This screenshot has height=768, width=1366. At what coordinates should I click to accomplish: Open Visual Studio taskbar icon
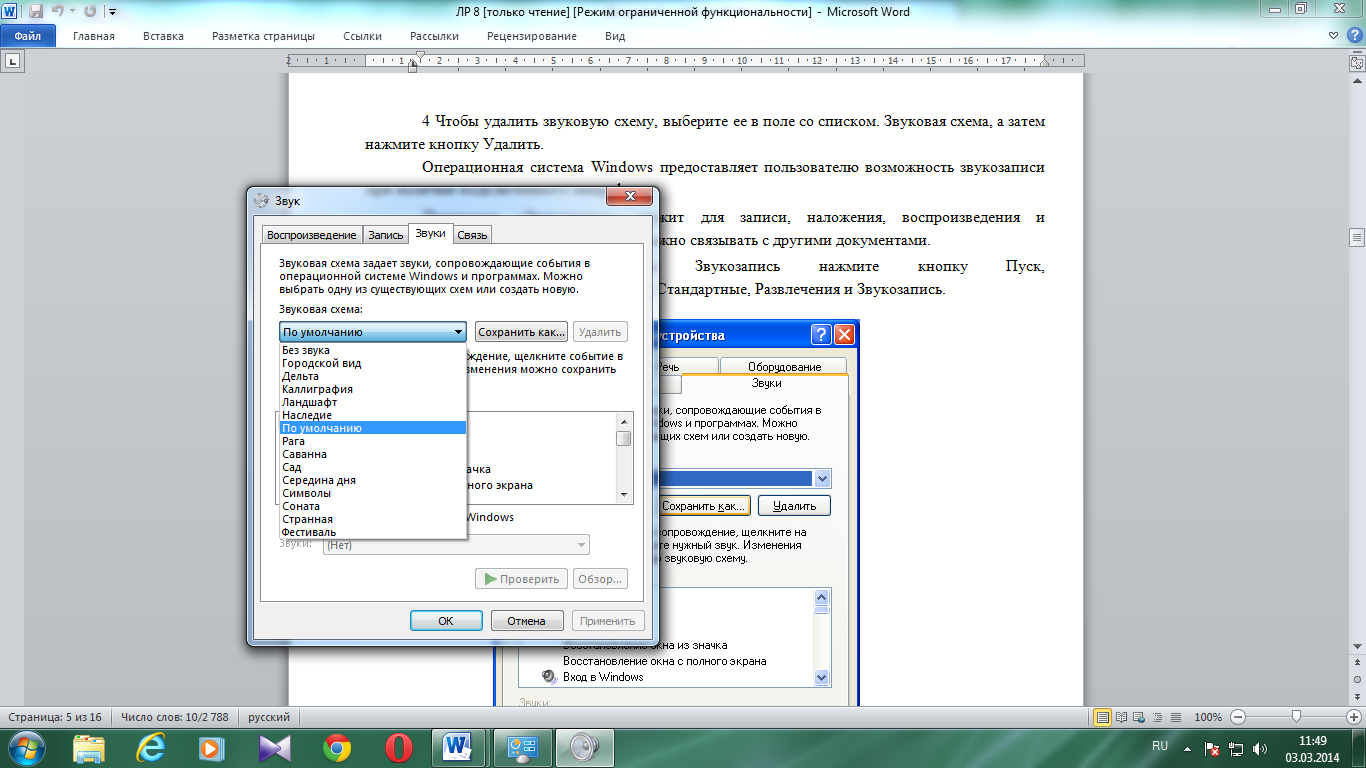tap(274, 748)
